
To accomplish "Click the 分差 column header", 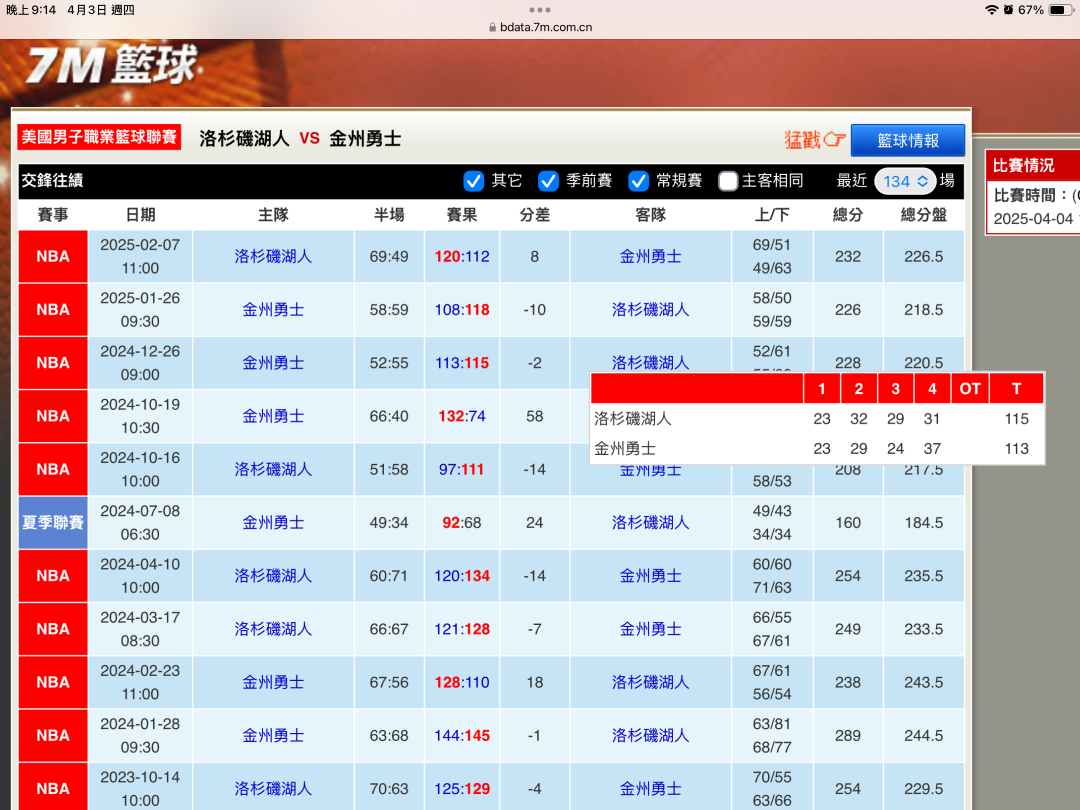I will coord(534,215).
